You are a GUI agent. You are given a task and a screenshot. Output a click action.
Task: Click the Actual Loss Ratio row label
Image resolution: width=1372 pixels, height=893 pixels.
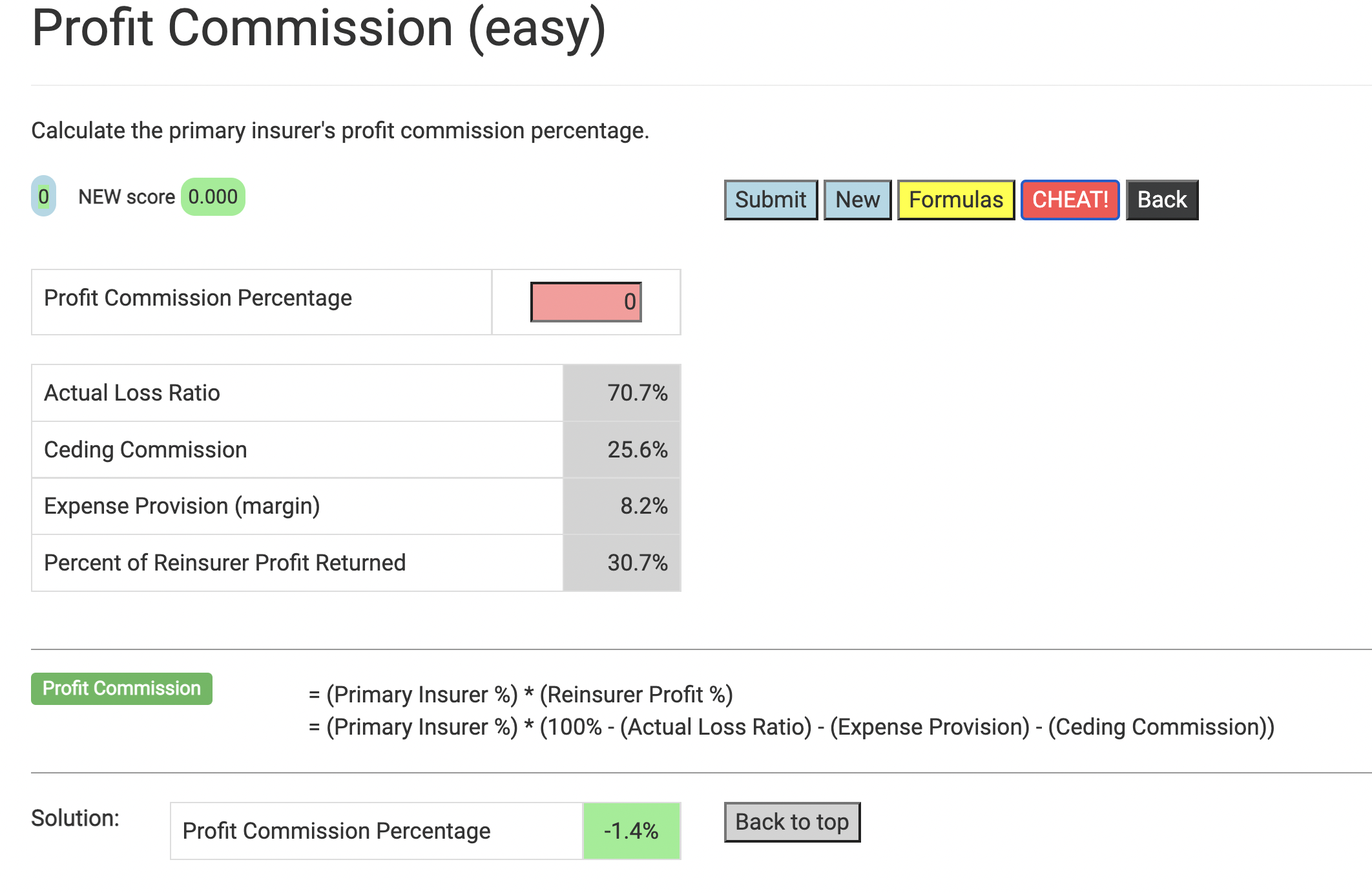pos(132,393)
